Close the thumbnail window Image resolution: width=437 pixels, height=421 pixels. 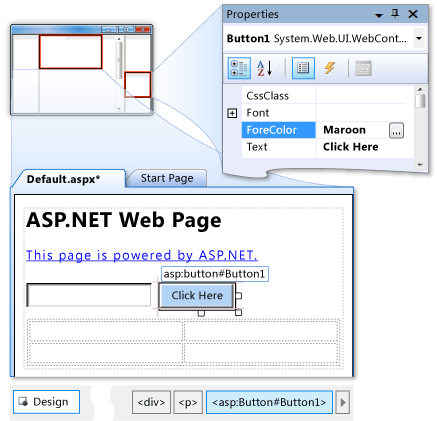(x=143, y=30)
